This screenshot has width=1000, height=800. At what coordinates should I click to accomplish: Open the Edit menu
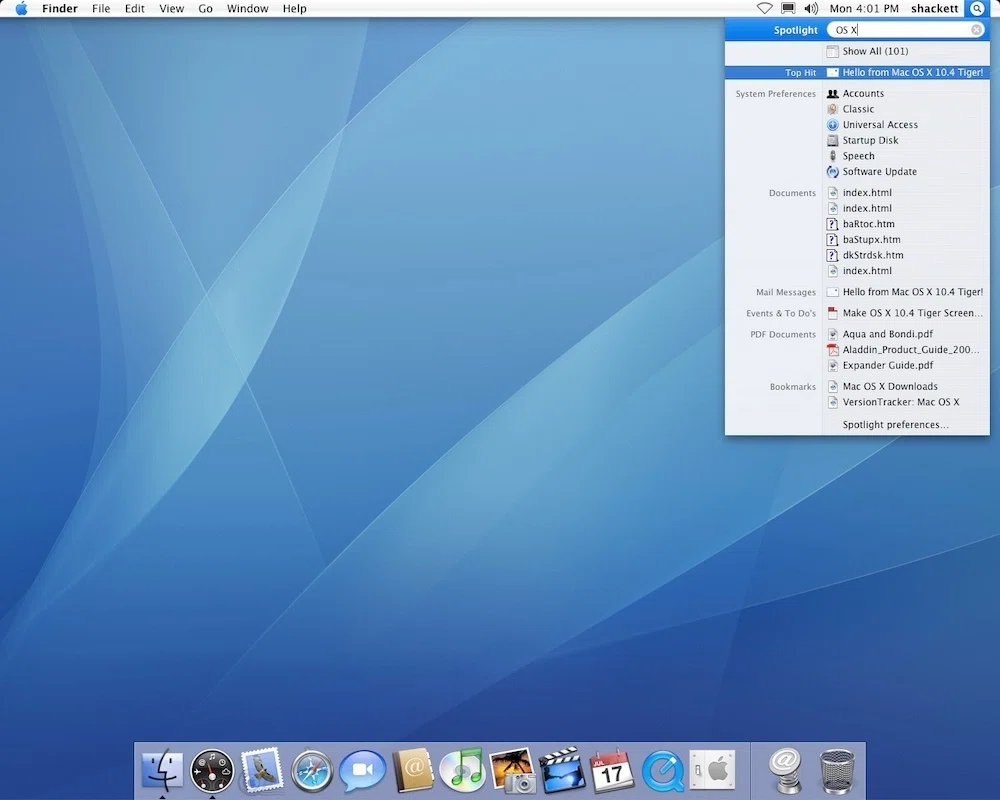coord(135,8)
